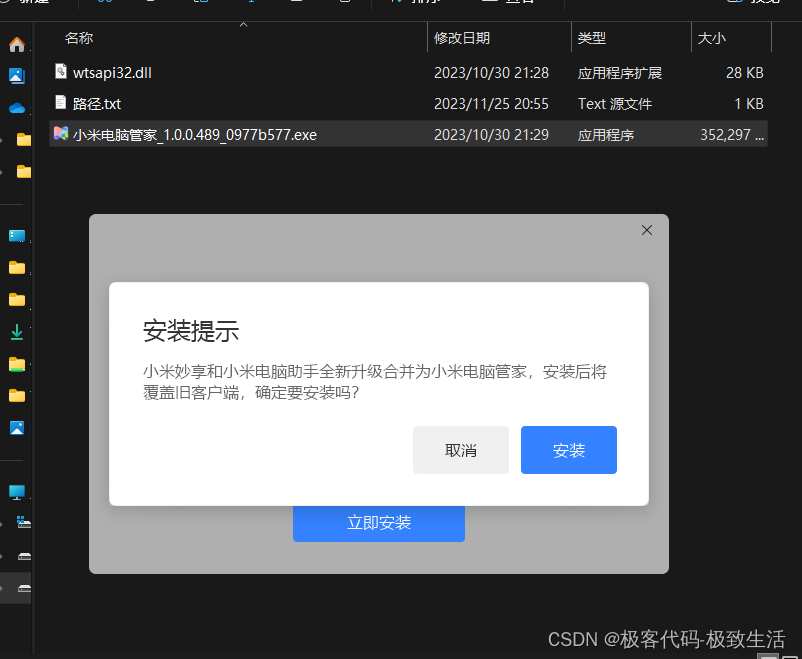Click the wtsapi32.dll file icon
The width and height of the screenshot is (802, 659).
61,71
